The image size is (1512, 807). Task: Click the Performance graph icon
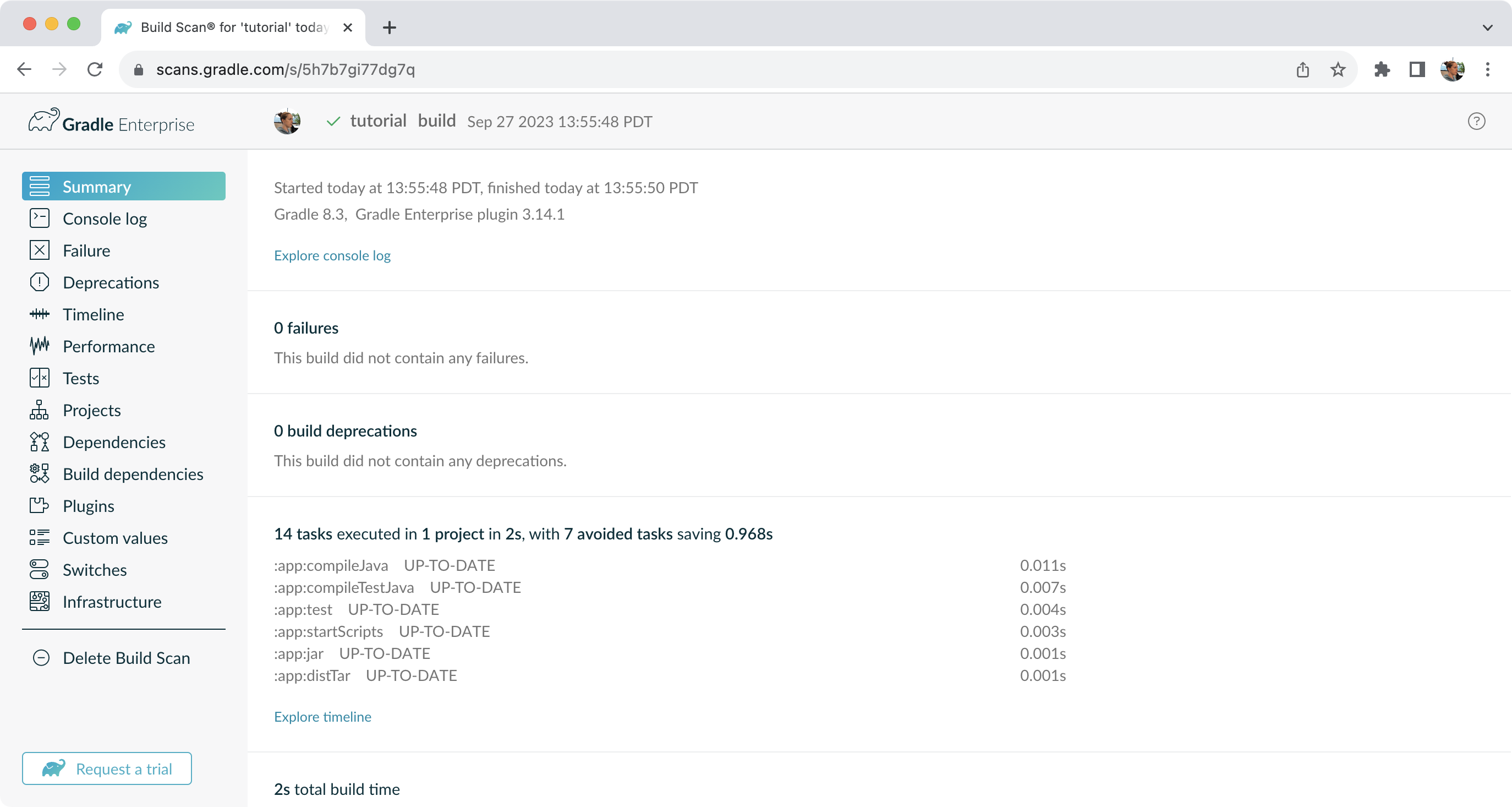point(39,346)
